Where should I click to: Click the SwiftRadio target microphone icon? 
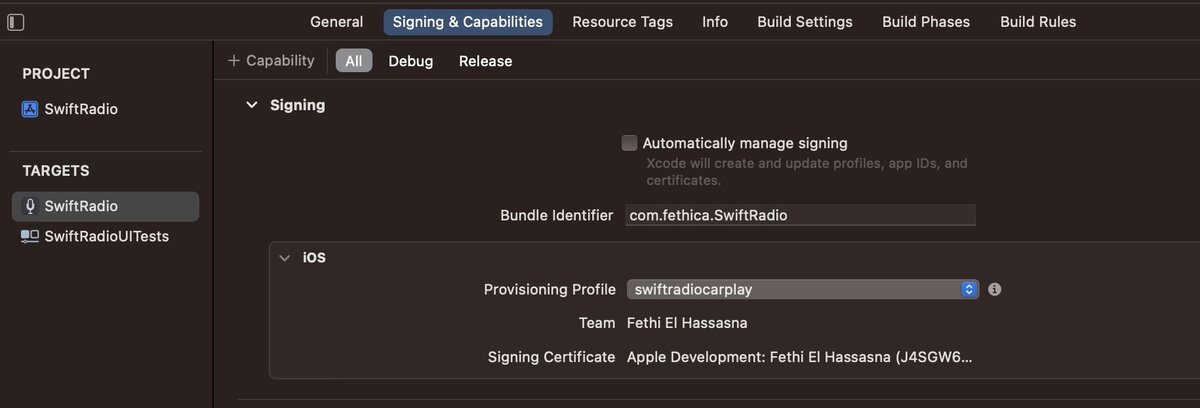(31, 206)
